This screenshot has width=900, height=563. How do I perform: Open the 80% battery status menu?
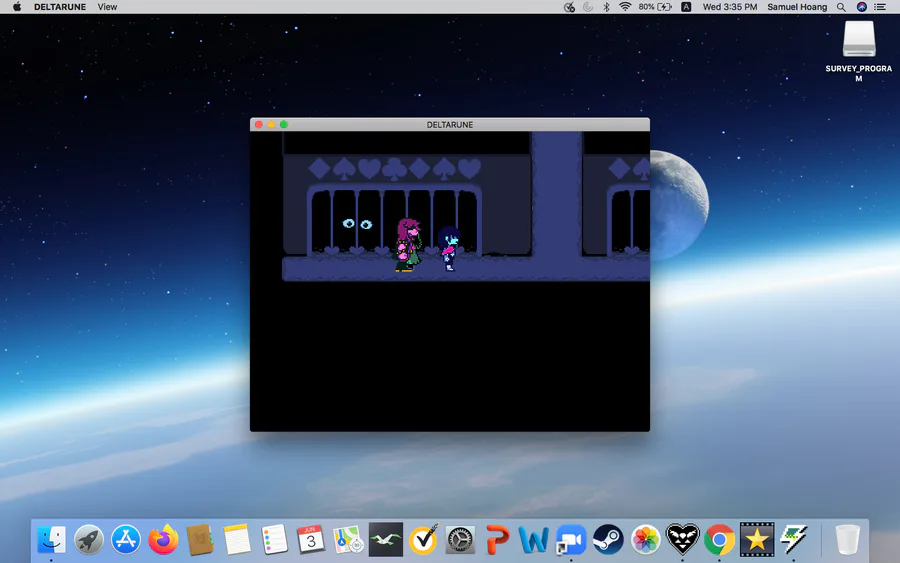[x=655, y=7]
